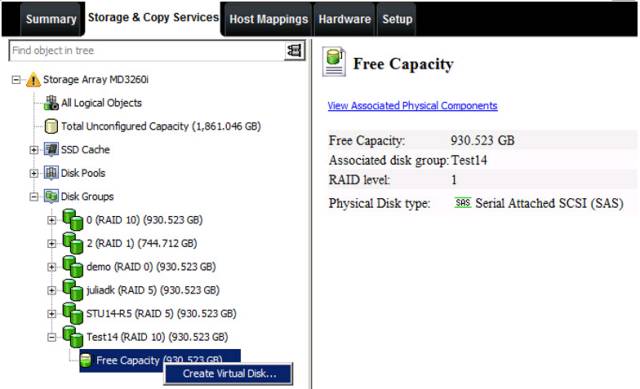Screen dimensions: 640x389
Task: Click the Free Capacity header document icon
Action: pyautogui.click(x=334, y=62)
